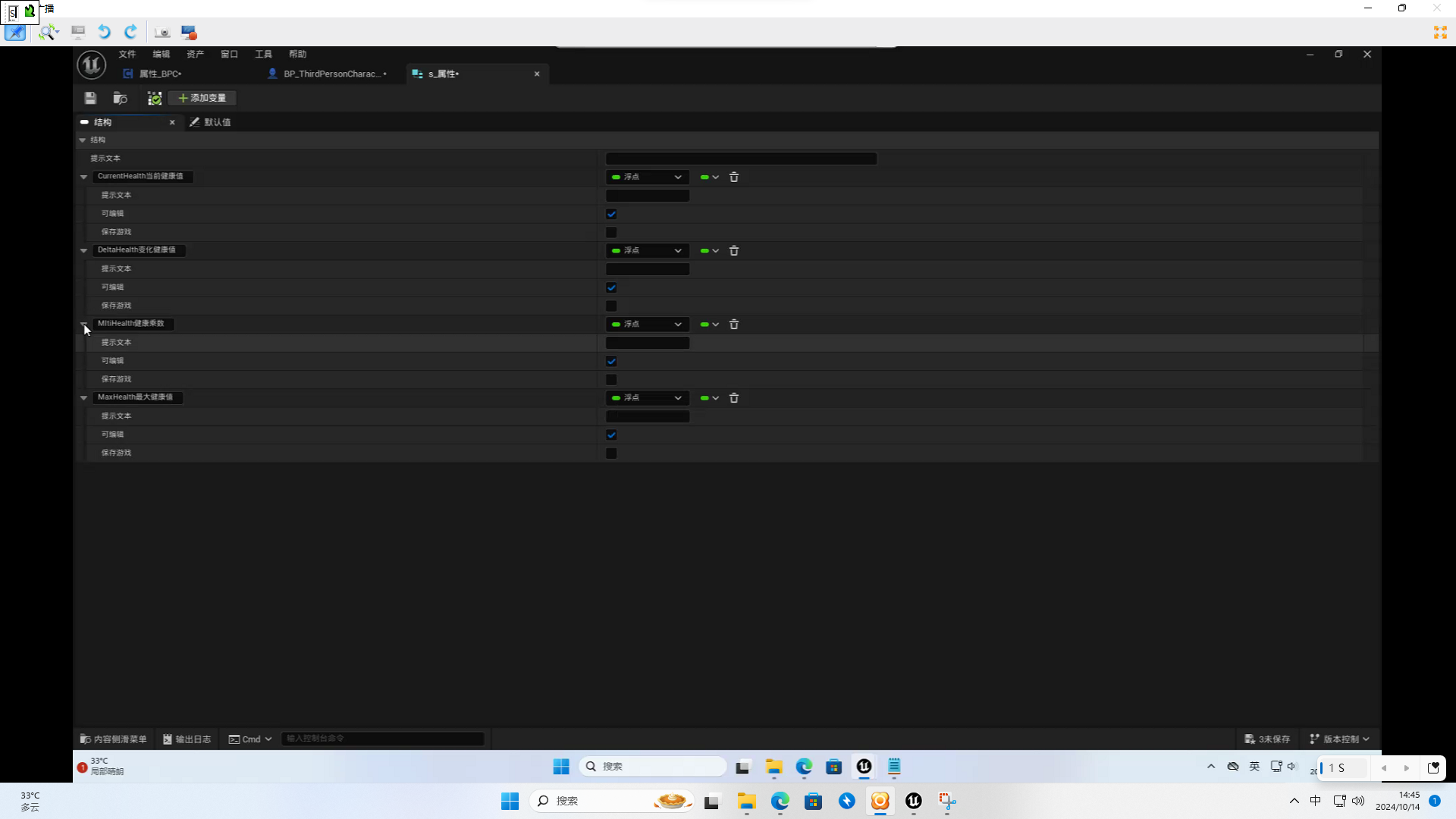
Task: Collapse the MltiHealth variable row
Action: (x=83, y=324)
